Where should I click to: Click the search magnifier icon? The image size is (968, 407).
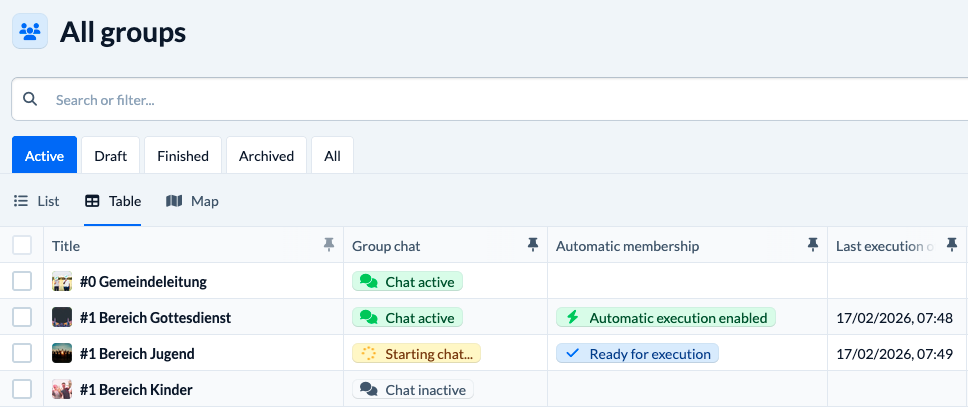pos(30,100)
